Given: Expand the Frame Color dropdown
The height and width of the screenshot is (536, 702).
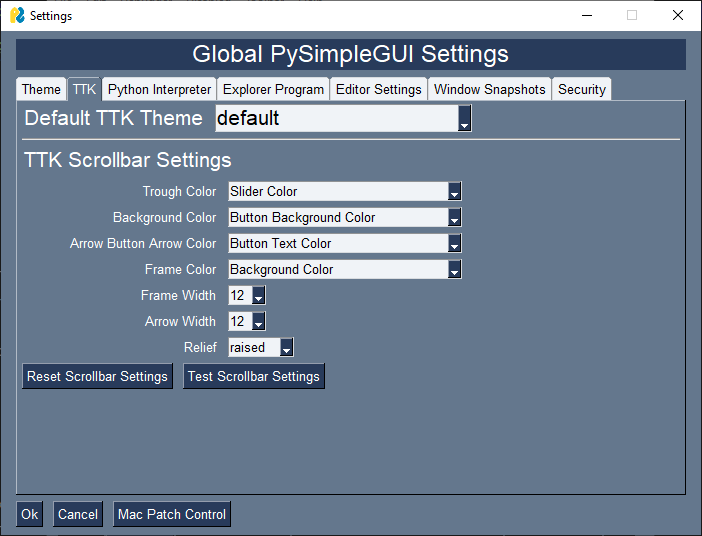Looking at the screenshot, I should 454,270.
